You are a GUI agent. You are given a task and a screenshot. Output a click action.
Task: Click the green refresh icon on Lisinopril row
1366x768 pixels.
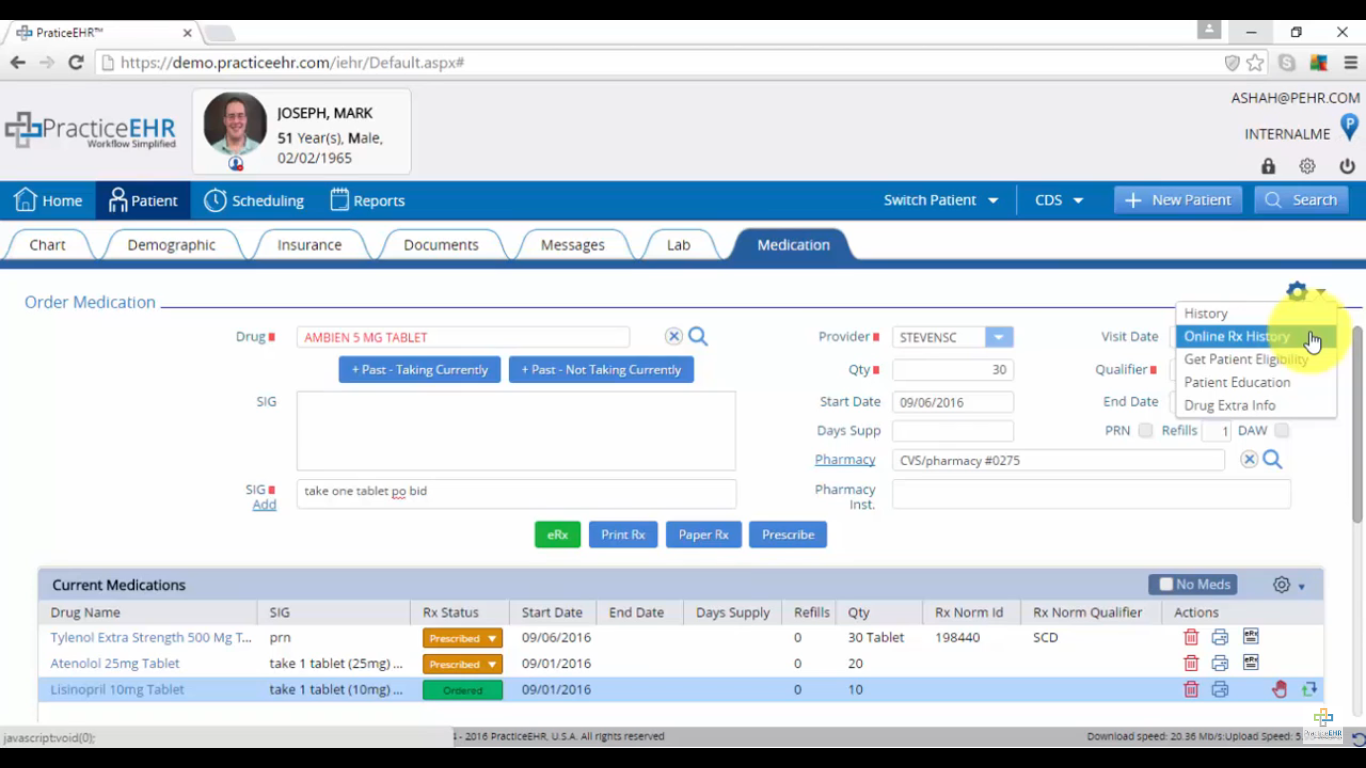point(1309,689)
